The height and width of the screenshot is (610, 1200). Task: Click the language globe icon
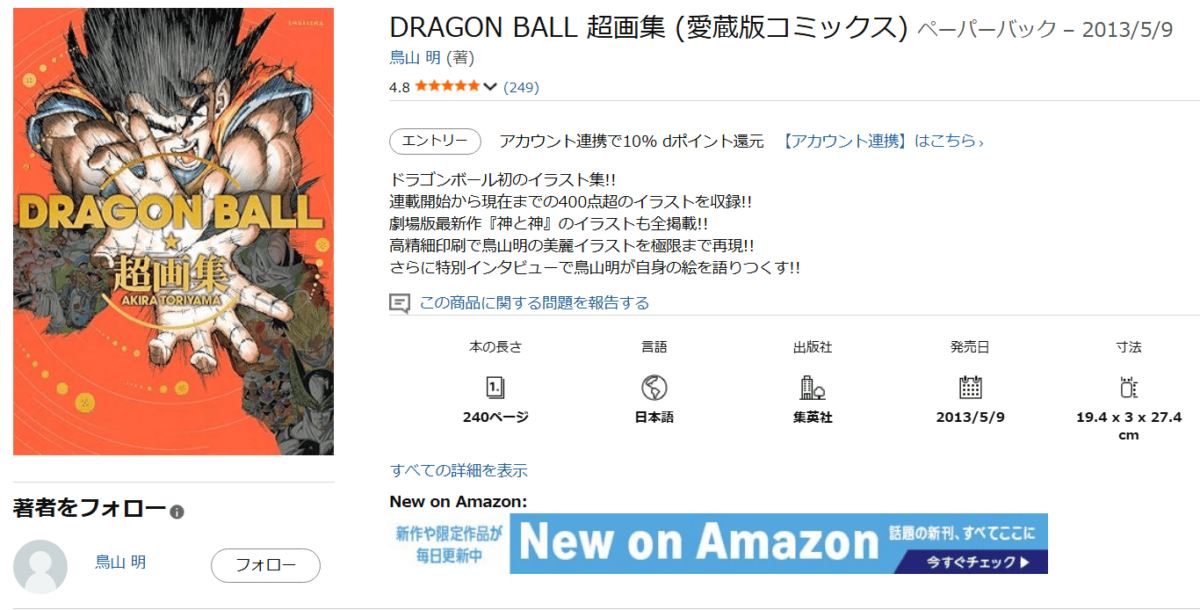point(654,388)
